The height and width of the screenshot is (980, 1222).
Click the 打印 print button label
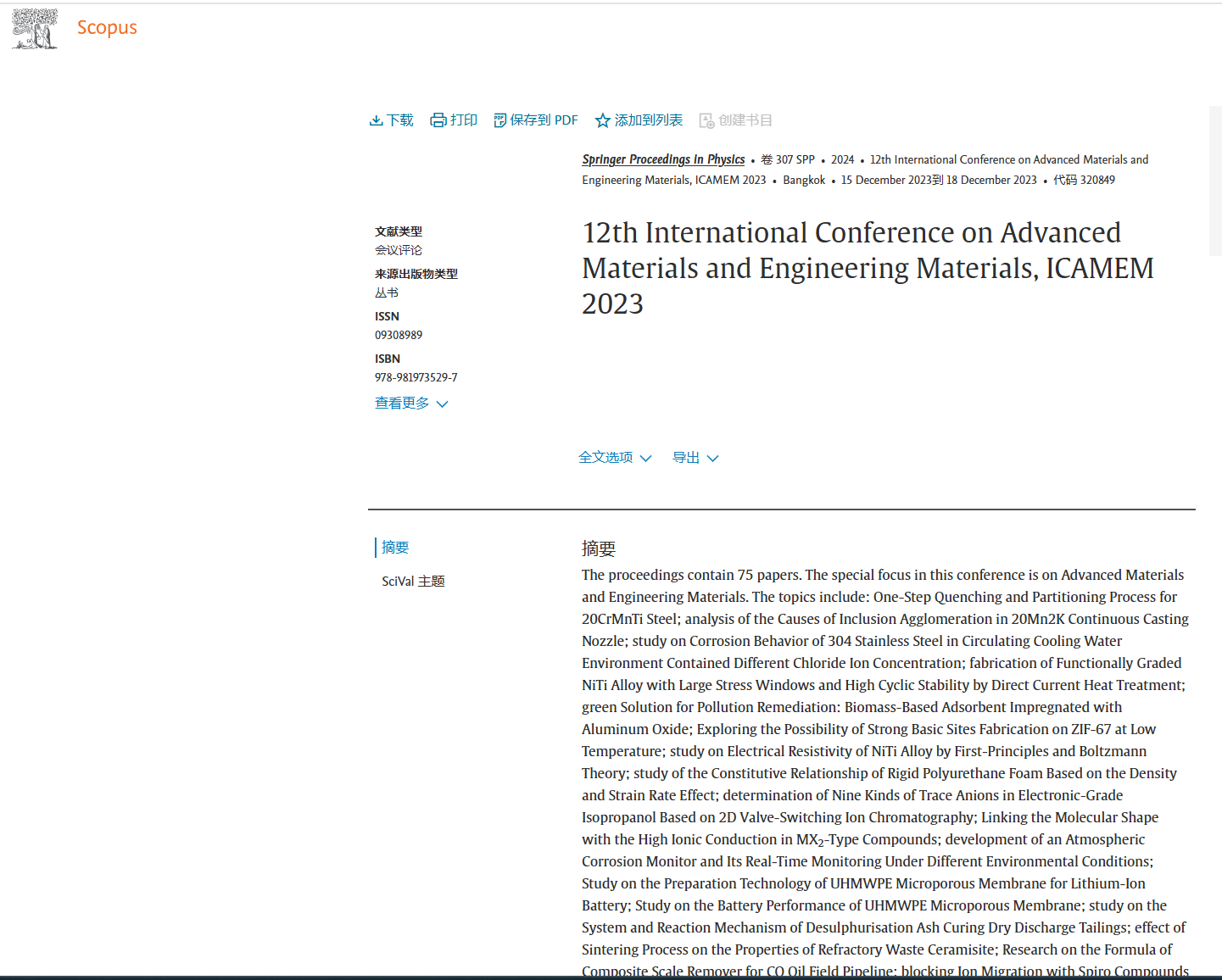click(464, 120)
